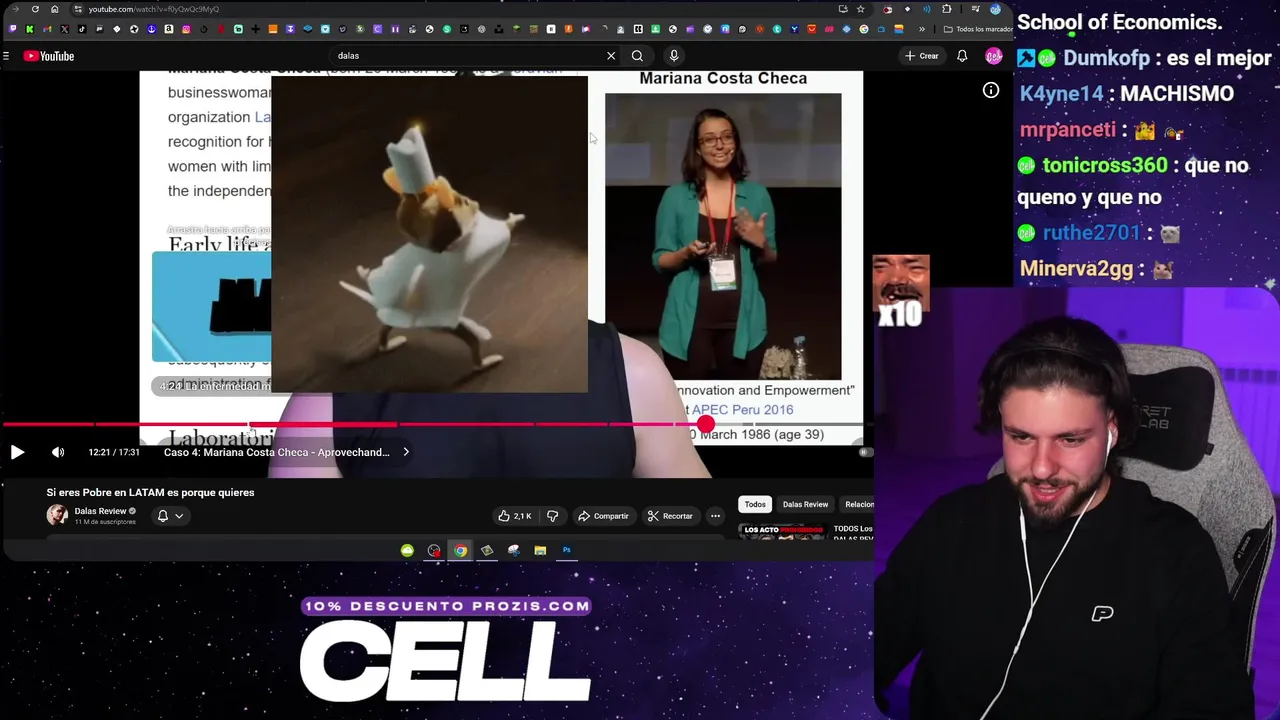Clip the video with Recortar
Screen dimensions: 1280x720
click(x=670, y=516)
